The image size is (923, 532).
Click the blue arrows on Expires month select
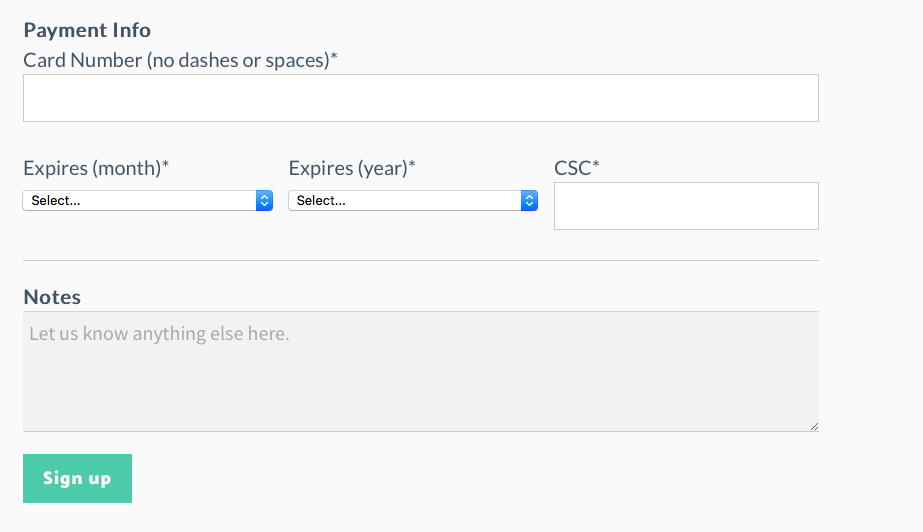pos(264,201)
